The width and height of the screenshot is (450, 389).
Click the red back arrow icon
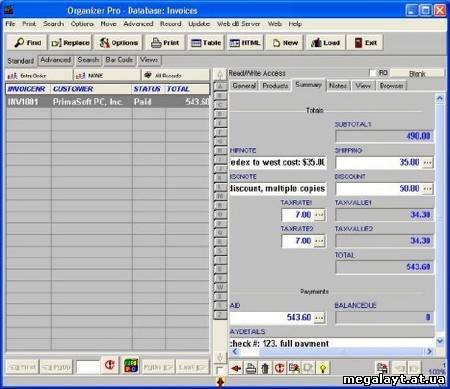[236, 368]
